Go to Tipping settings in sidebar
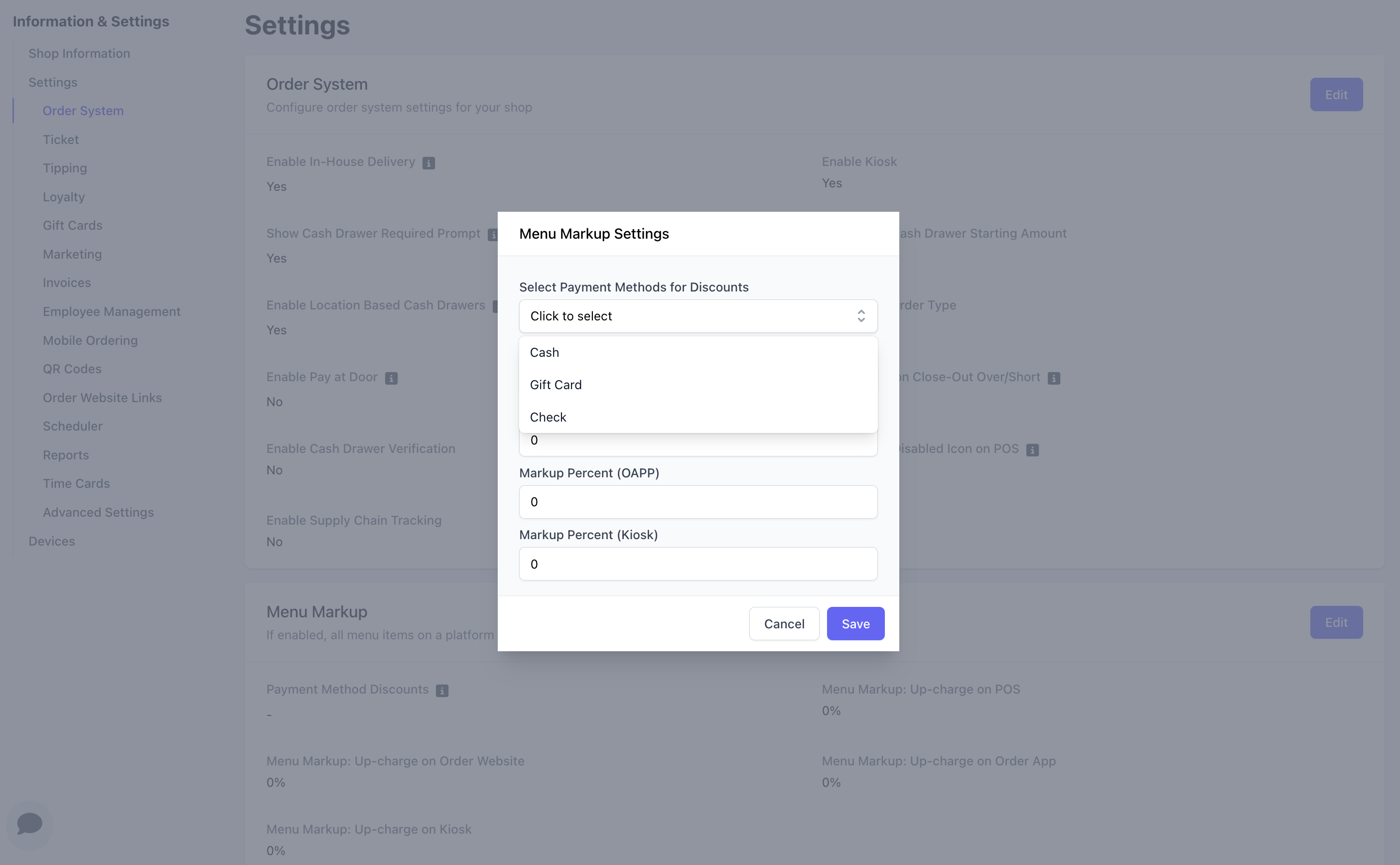 click(x=65, y=168)
